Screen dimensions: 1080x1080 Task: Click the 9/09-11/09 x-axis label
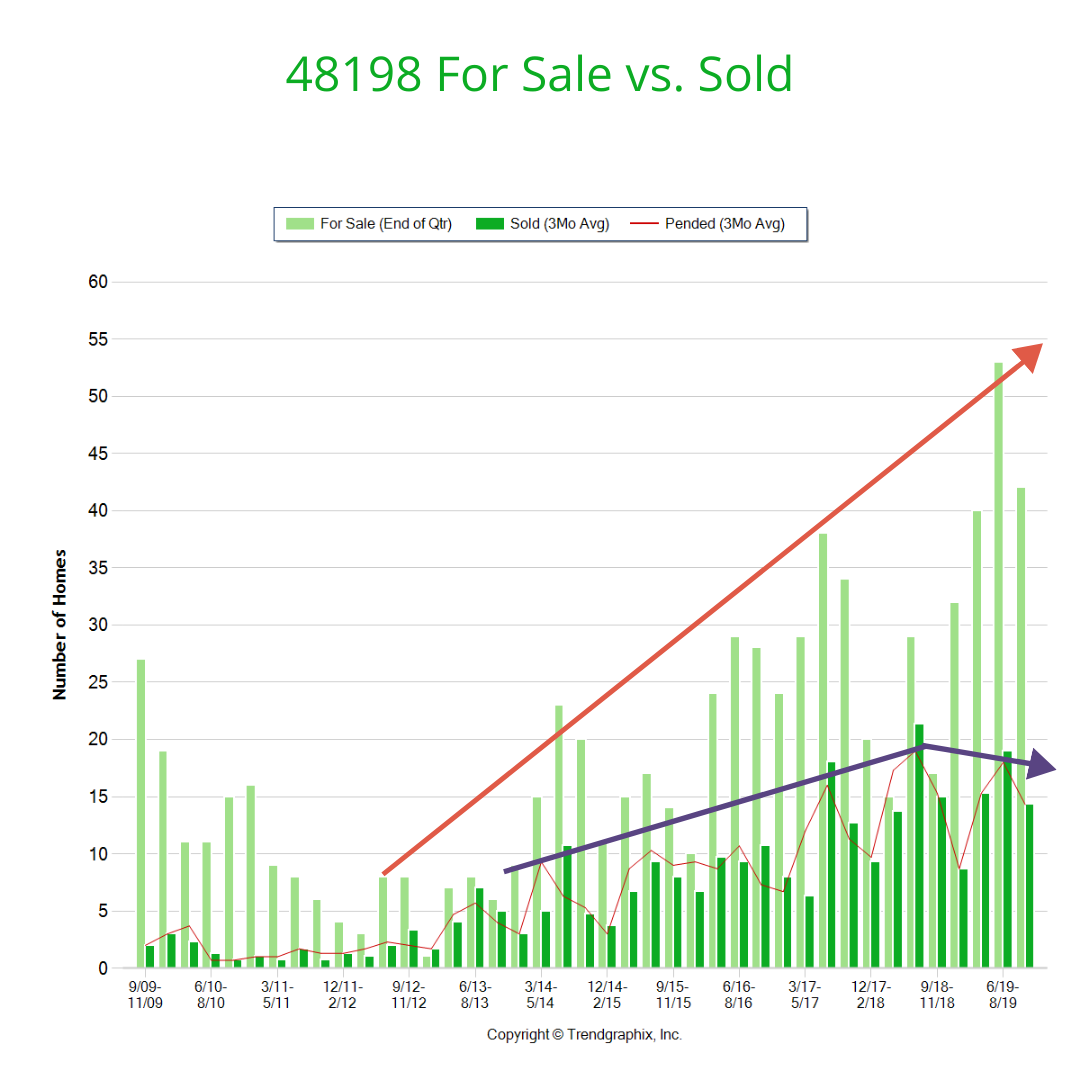click(145, 994)
